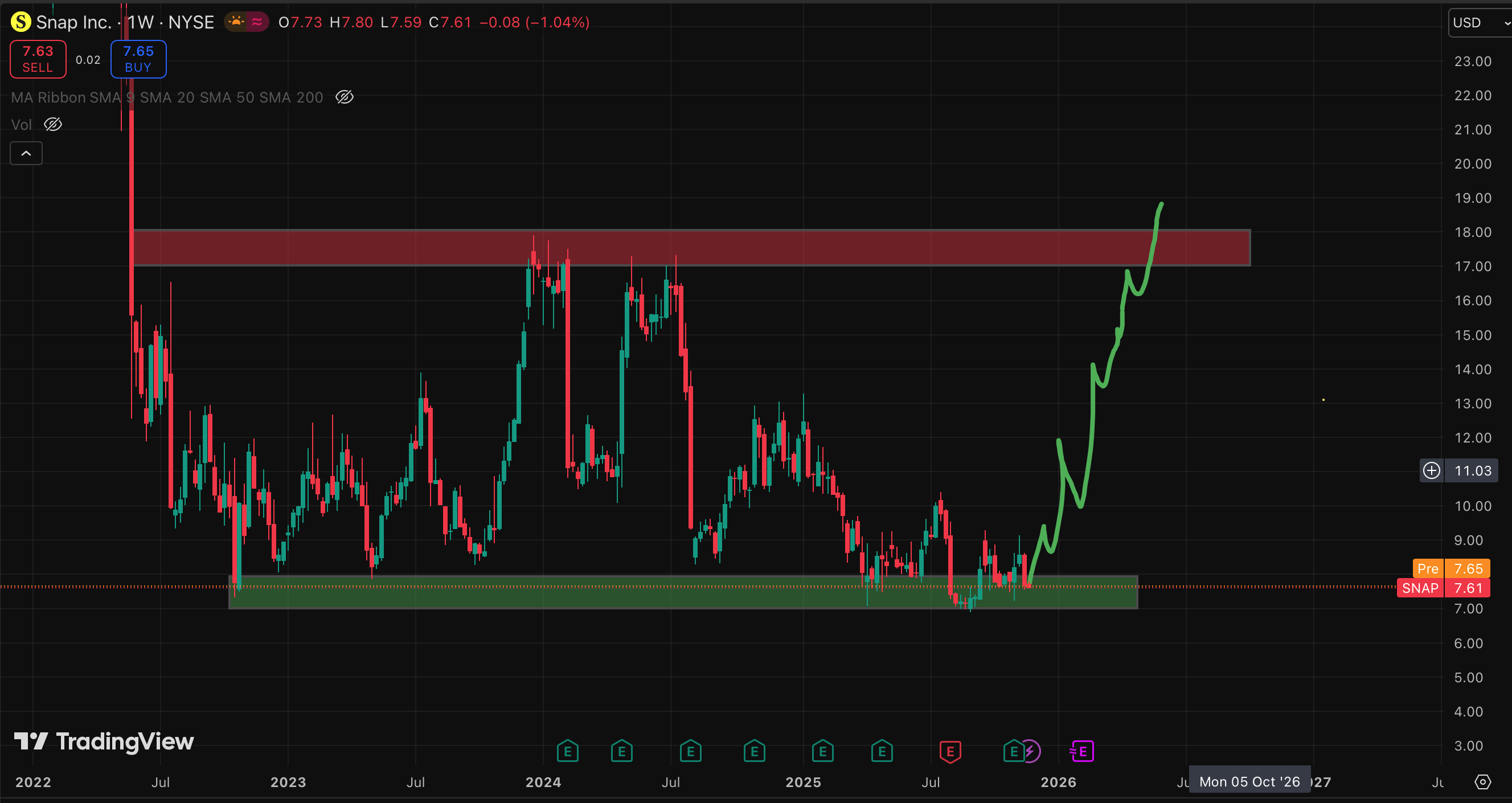Click the purple upcoming earnings E icon
The image size is (1512, 803).
pos(1083,751)
